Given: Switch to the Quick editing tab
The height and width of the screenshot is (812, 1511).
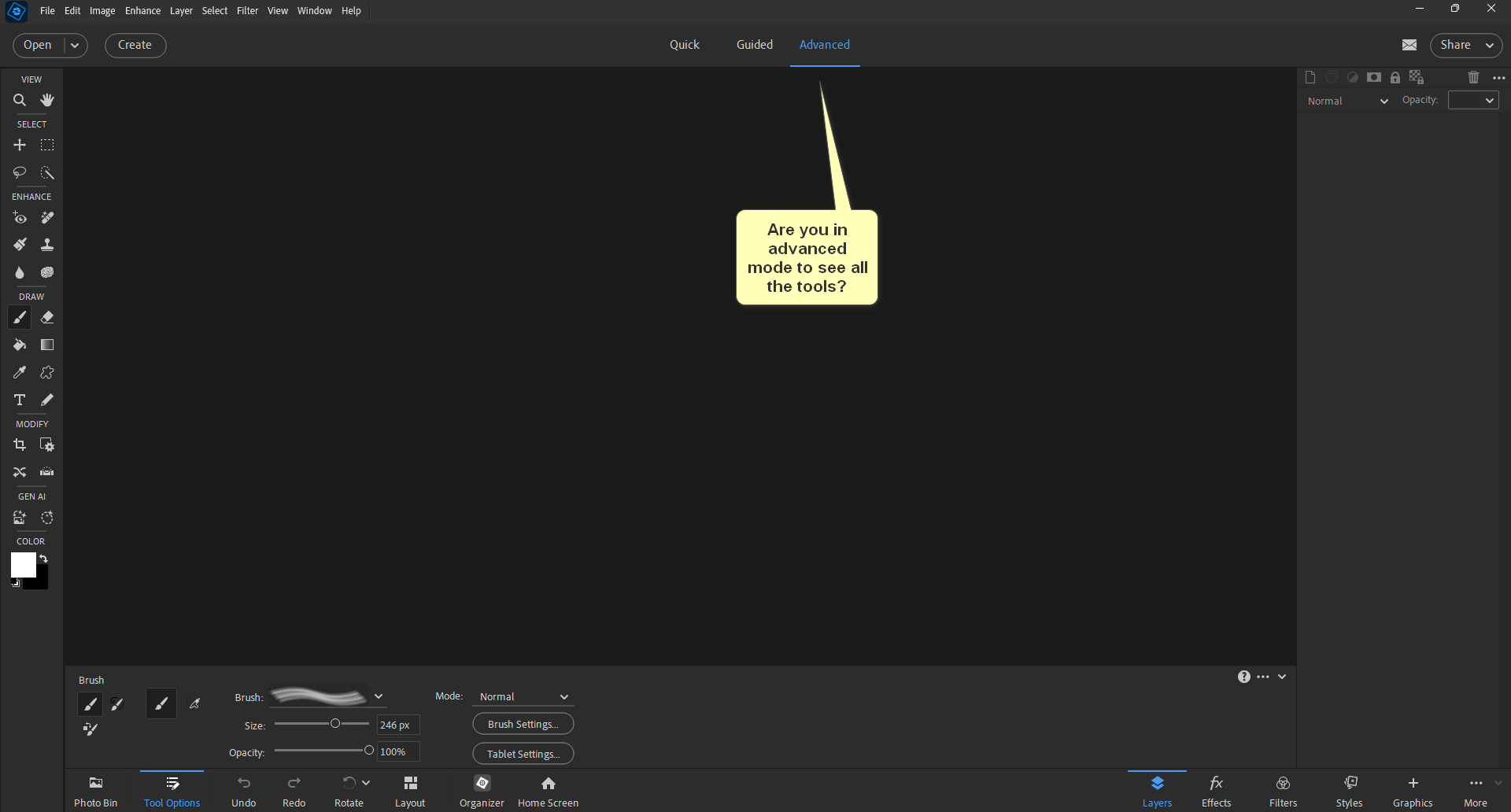Looking at the screenshot, I should [x=684, y=45].
